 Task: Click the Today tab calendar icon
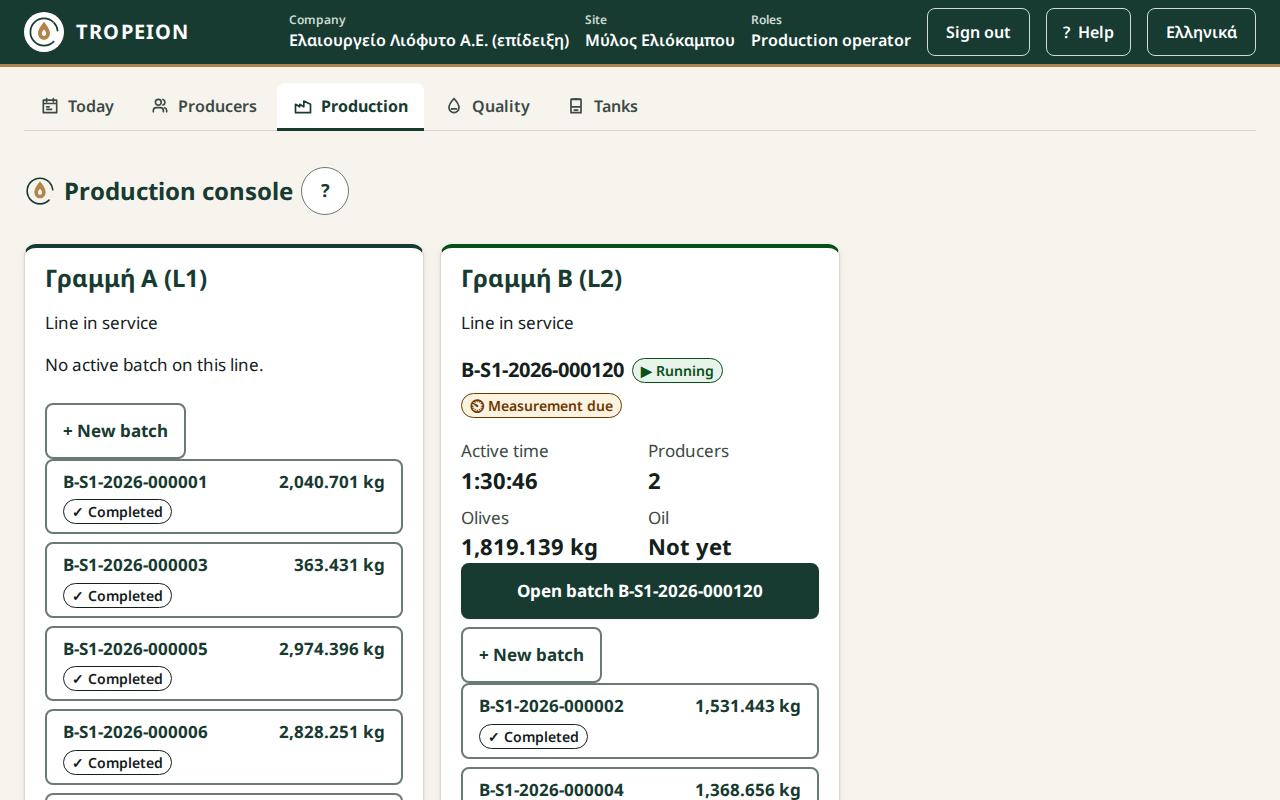click(50, 106)
